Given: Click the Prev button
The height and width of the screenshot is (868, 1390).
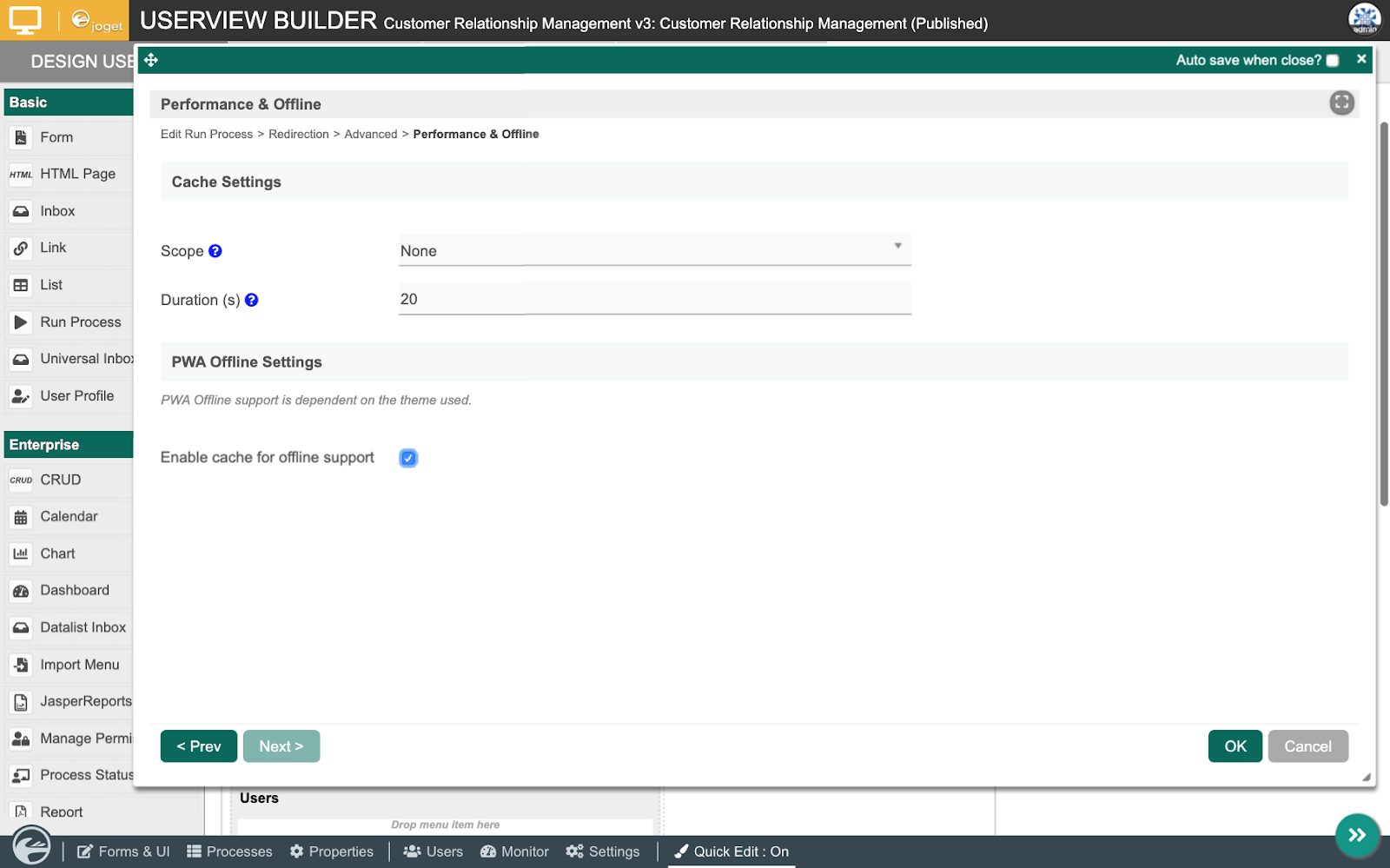Looking at the screenshot, I should click(x=199, y=746).
